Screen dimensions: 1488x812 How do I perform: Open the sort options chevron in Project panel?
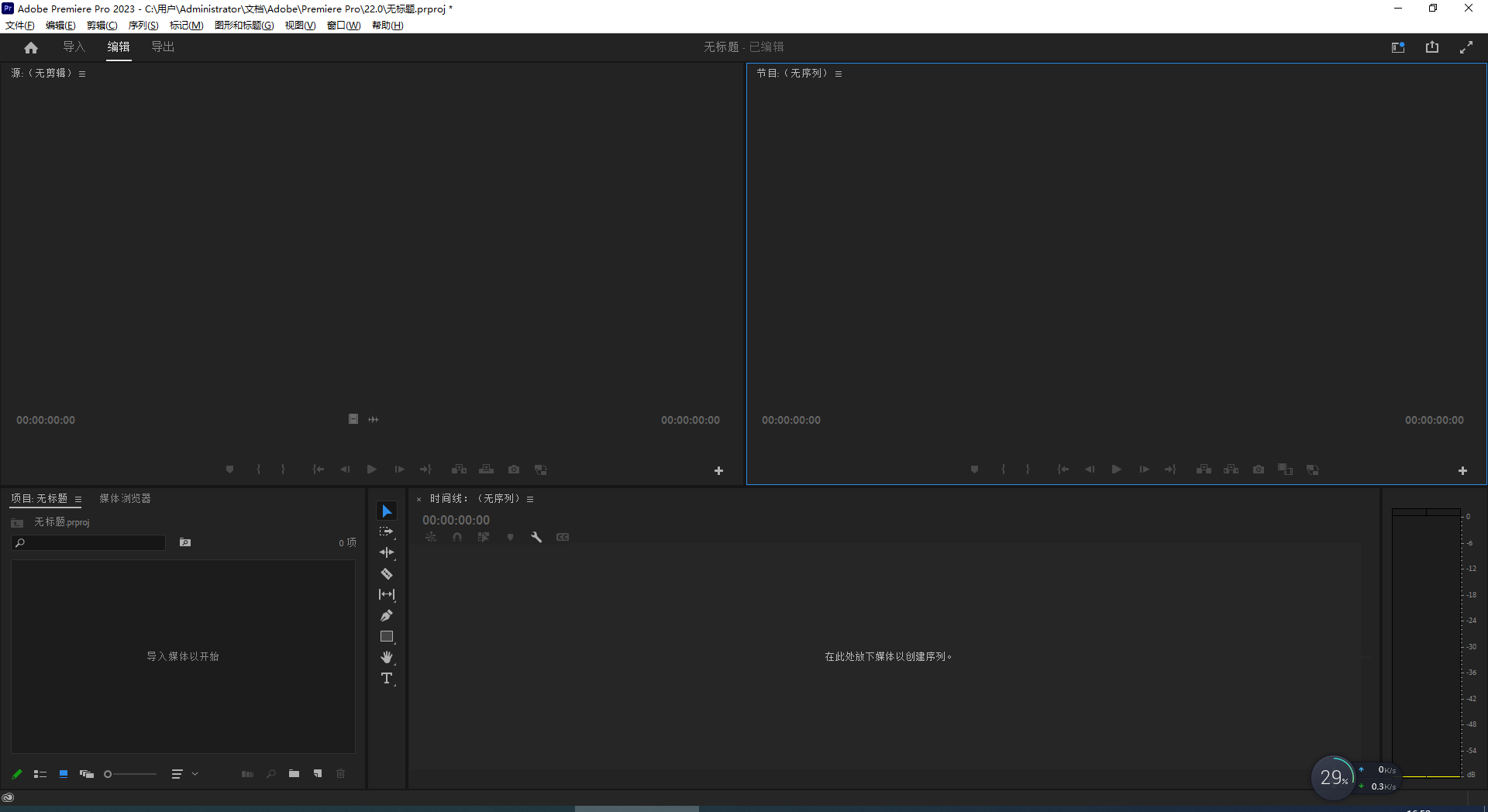195,773
